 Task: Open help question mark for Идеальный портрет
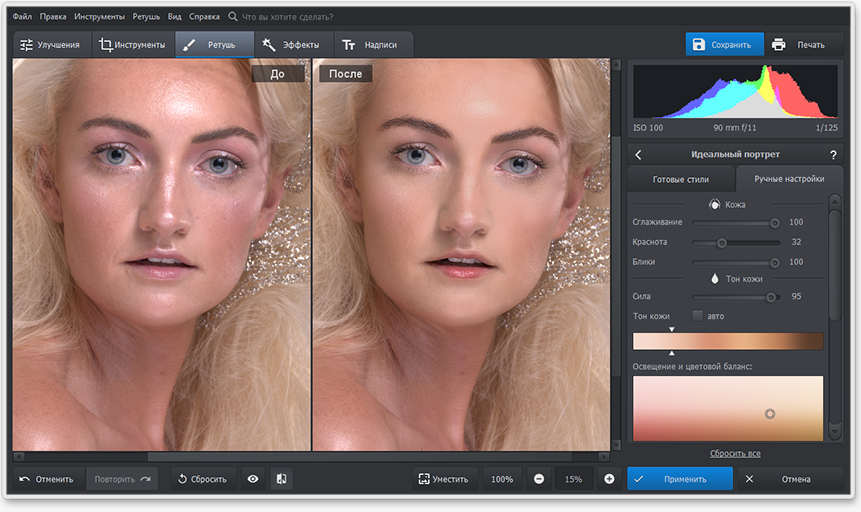coord(833,155)
